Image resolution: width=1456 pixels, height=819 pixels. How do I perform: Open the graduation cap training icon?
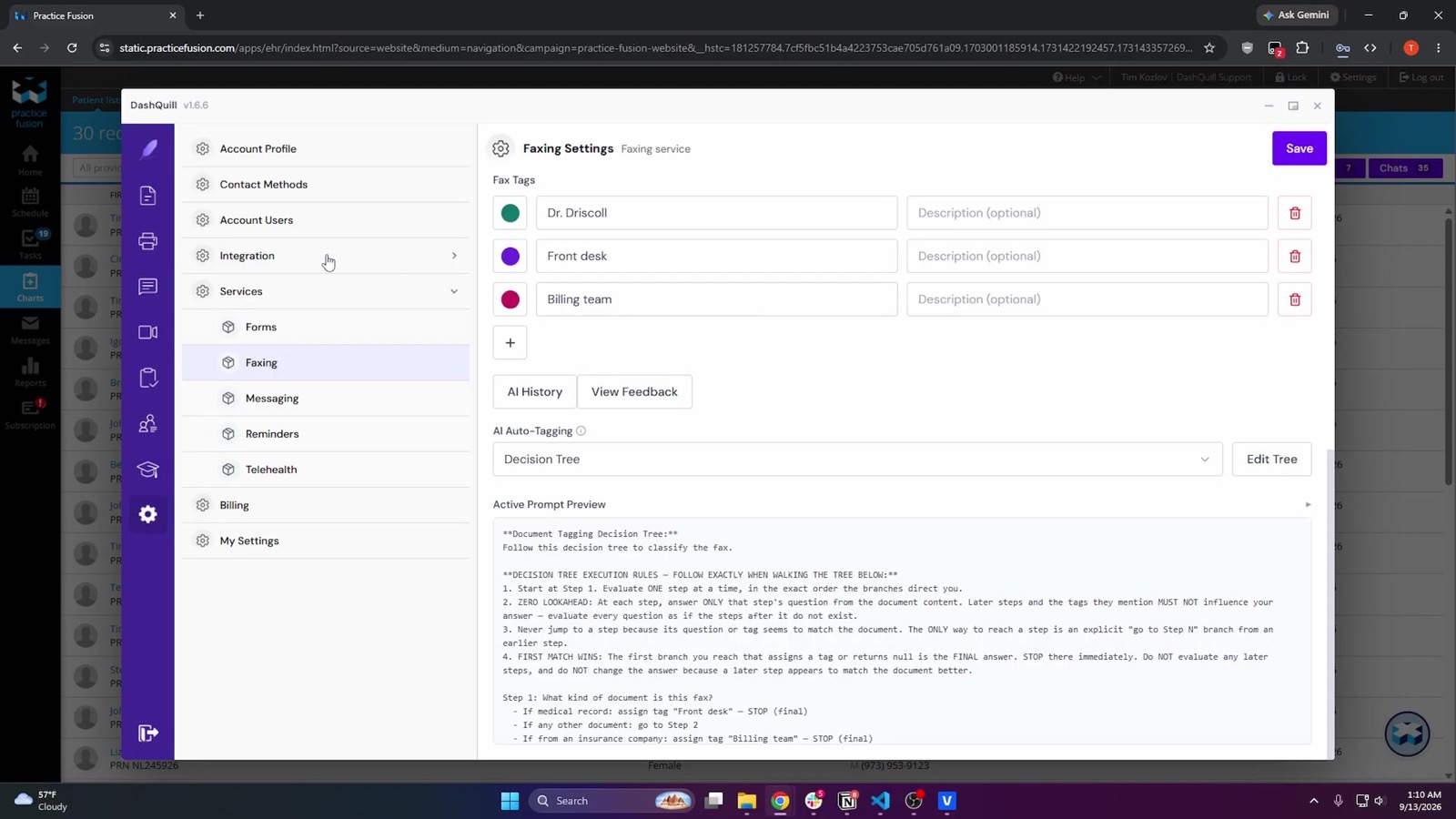pos(148,469)
